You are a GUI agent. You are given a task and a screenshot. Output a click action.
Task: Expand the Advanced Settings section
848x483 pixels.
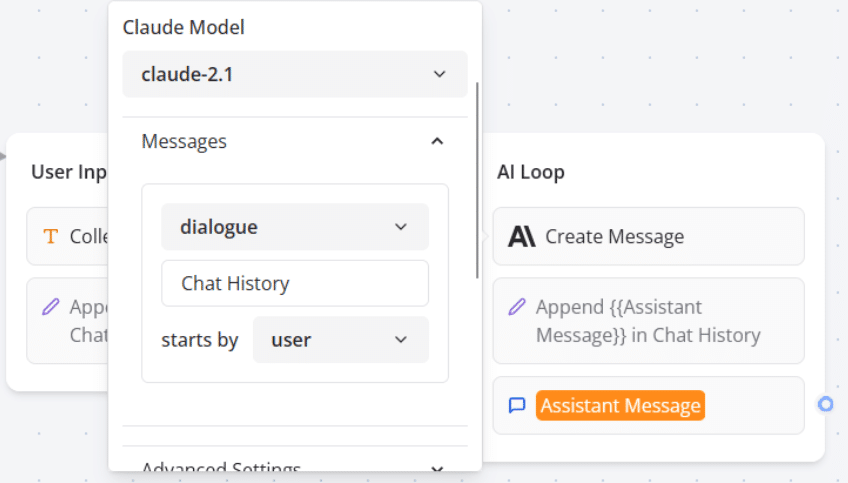(x=295, y=464)
